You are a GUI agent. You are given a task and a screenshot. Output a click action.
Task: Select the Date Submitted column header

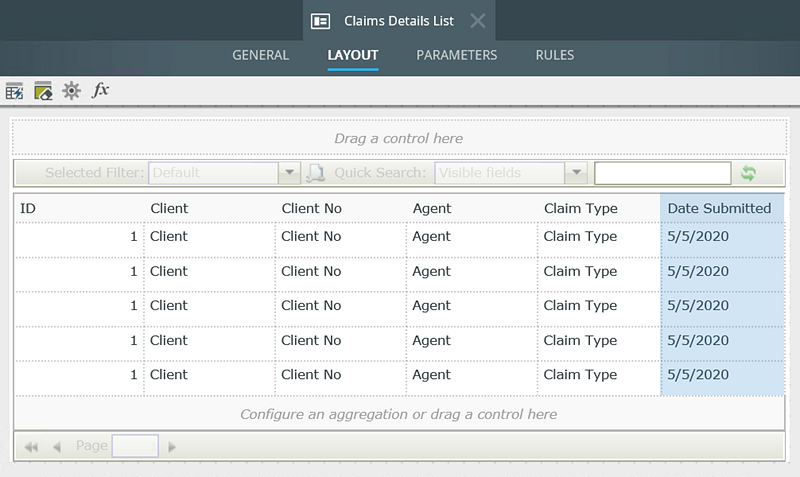tap(720, 208)
